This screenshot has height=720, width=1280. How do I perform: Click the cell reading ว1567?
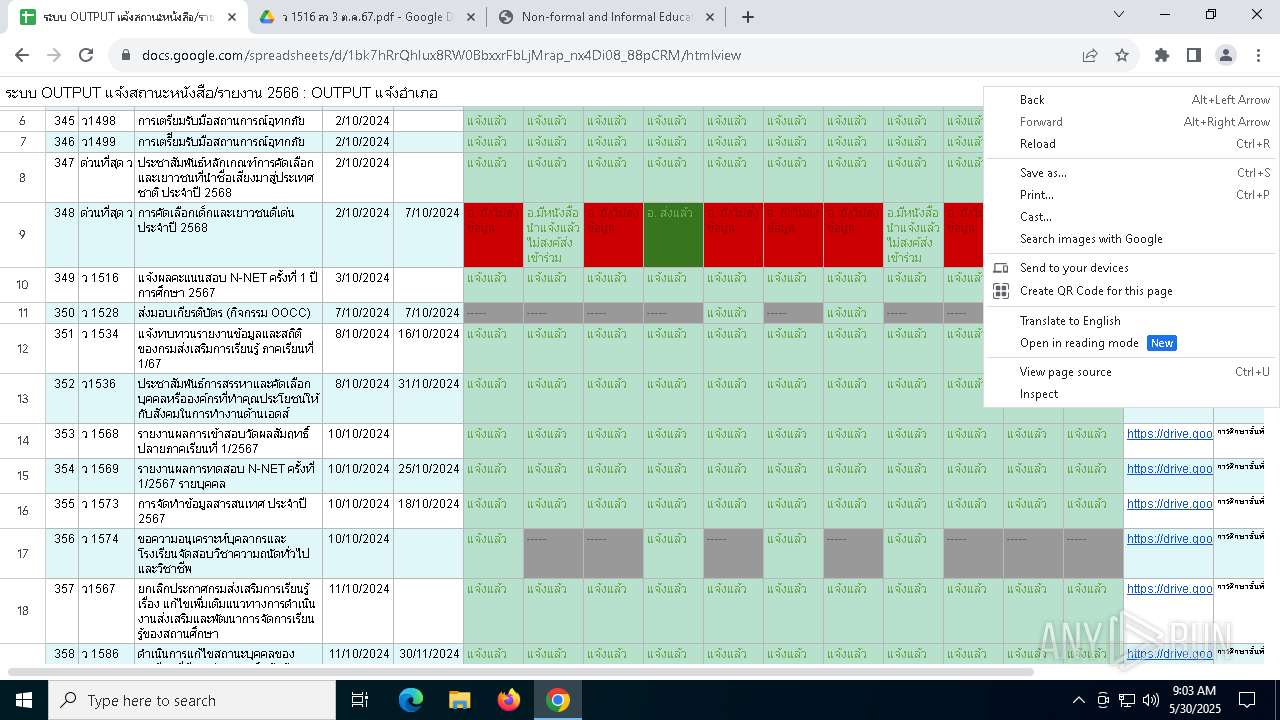[106, 610]
